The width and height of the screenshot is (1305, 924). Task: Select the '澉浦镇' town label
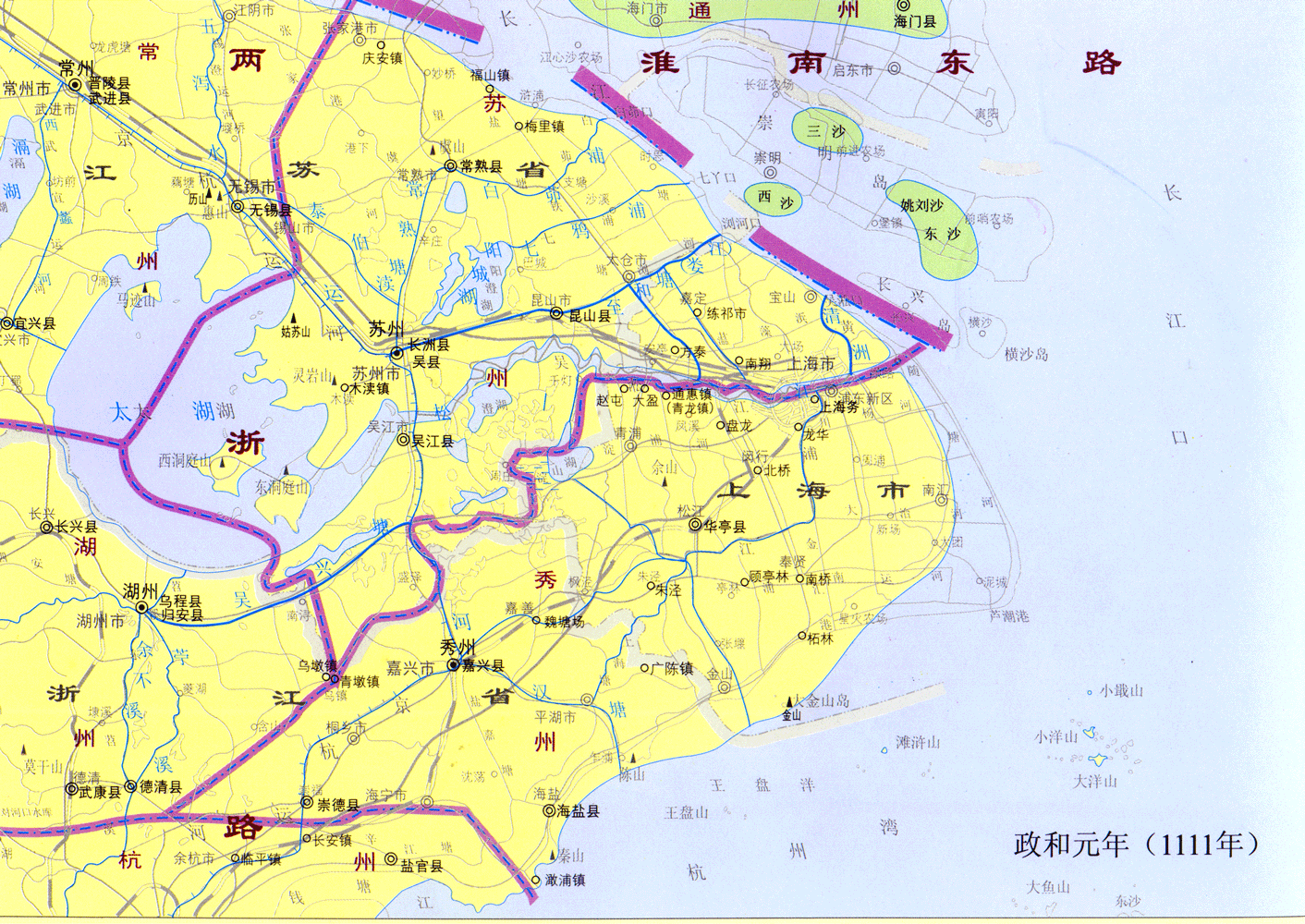pos(565,881)
